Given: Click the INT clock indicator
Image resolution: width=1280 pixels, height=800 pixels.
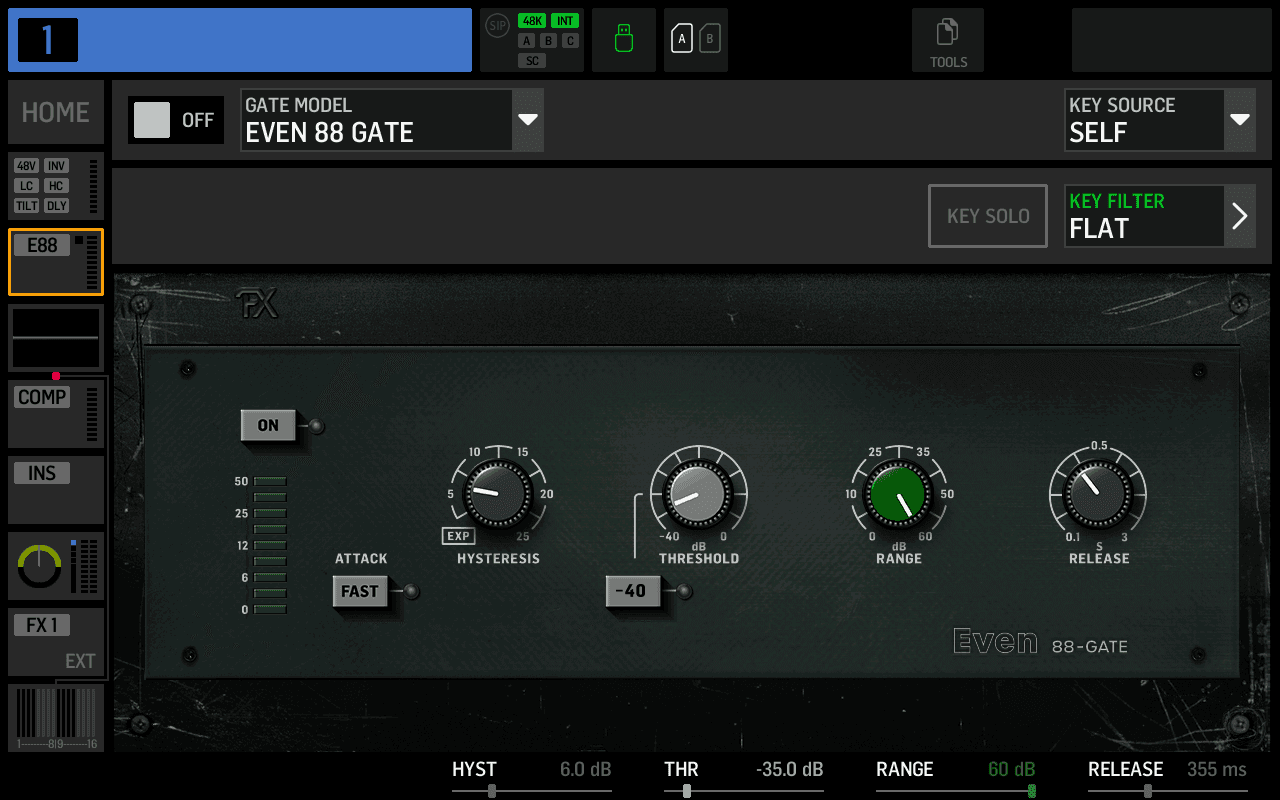Looking at the screenshot, I should pyautogui.click(x=565, y=21).
